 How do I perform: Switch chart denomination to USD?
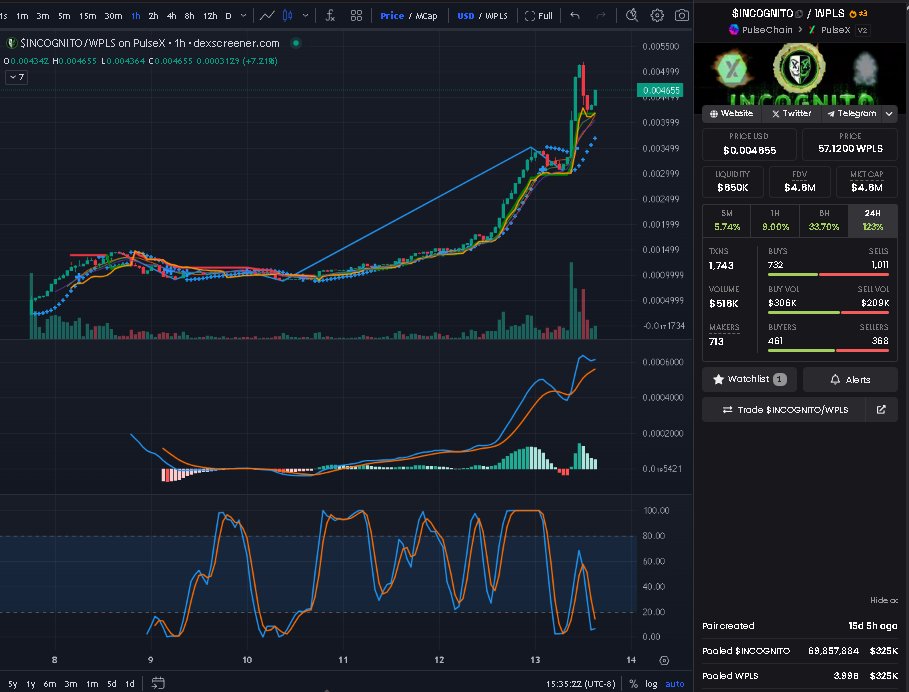[x=466, y=16]
